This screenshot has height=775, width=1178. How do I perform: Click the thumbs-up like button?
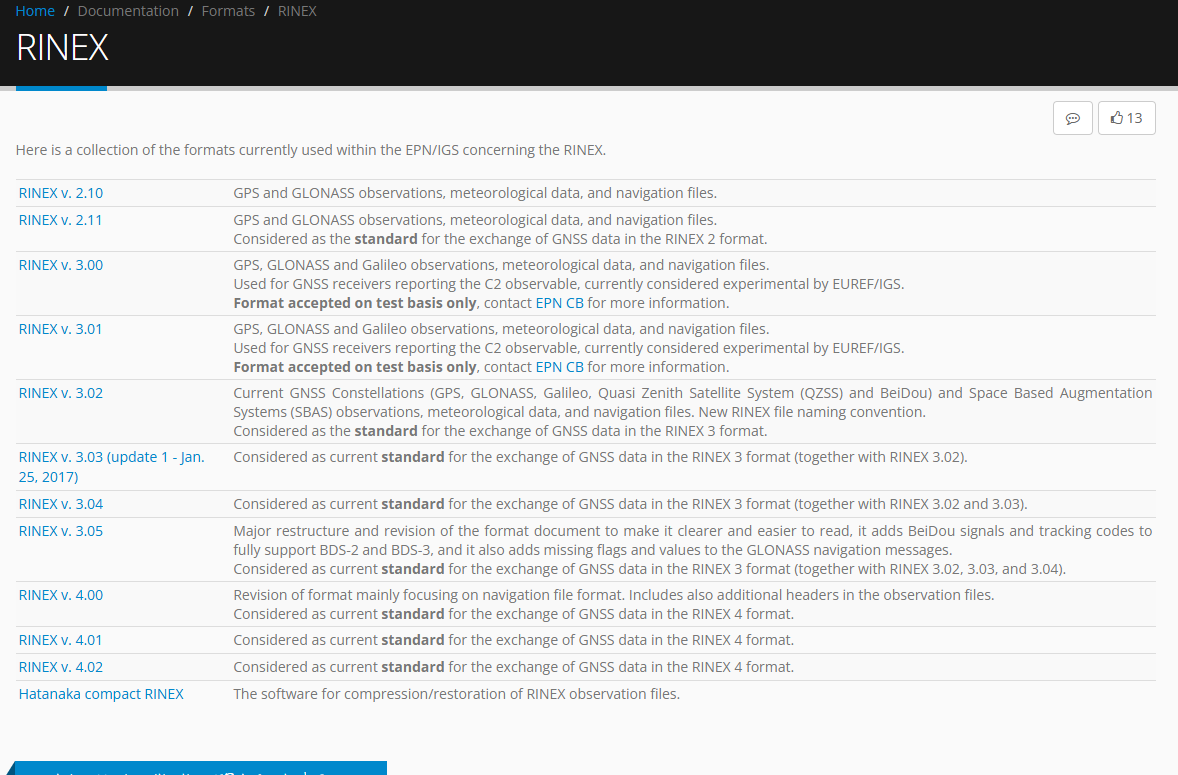coord(1126,118)
